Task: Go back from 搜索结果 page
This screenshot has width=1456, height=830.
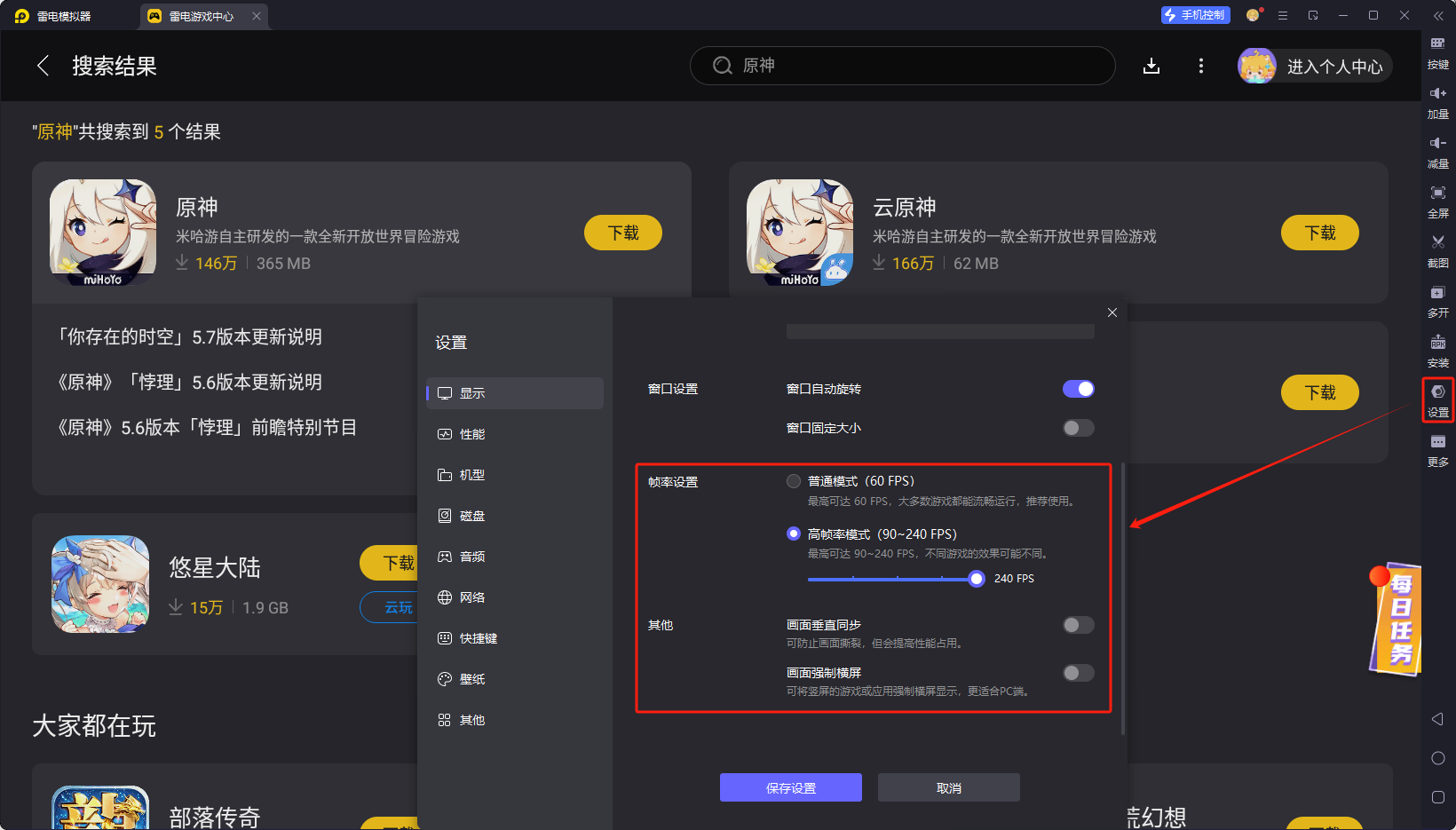Action: click(43, 66)
